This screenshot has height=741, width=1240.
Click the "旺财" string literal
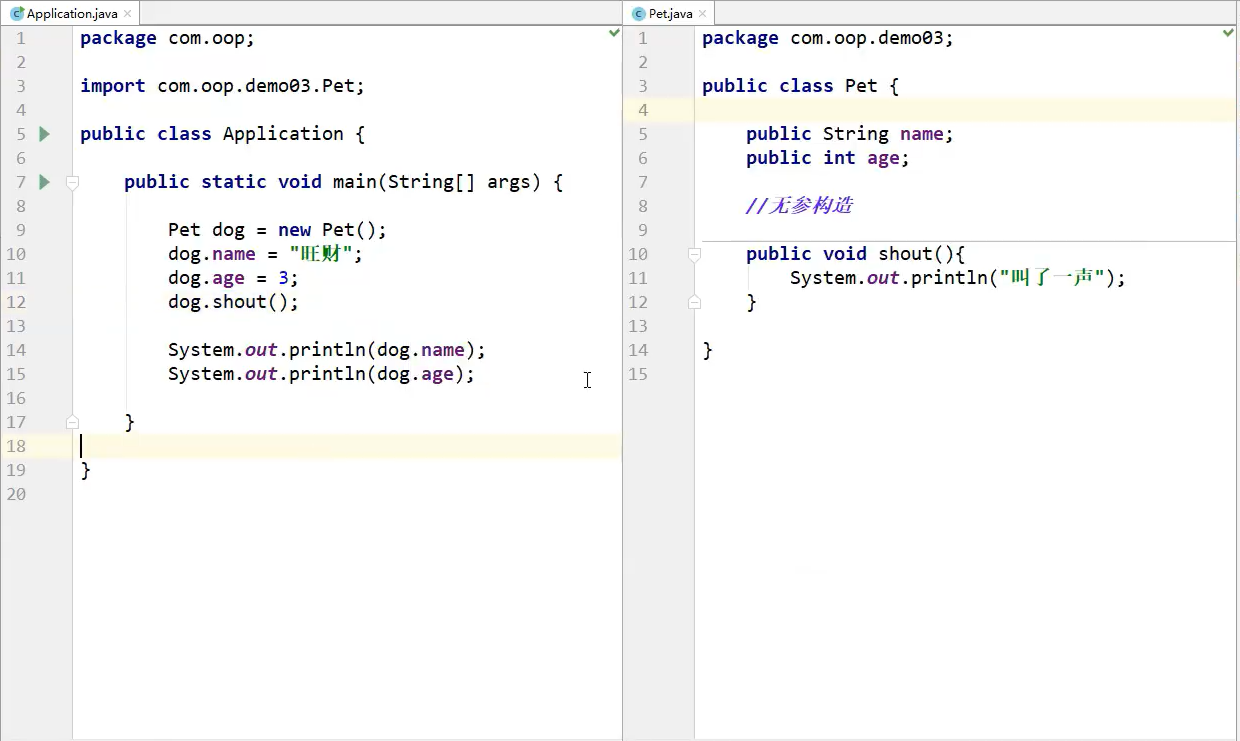321,254
